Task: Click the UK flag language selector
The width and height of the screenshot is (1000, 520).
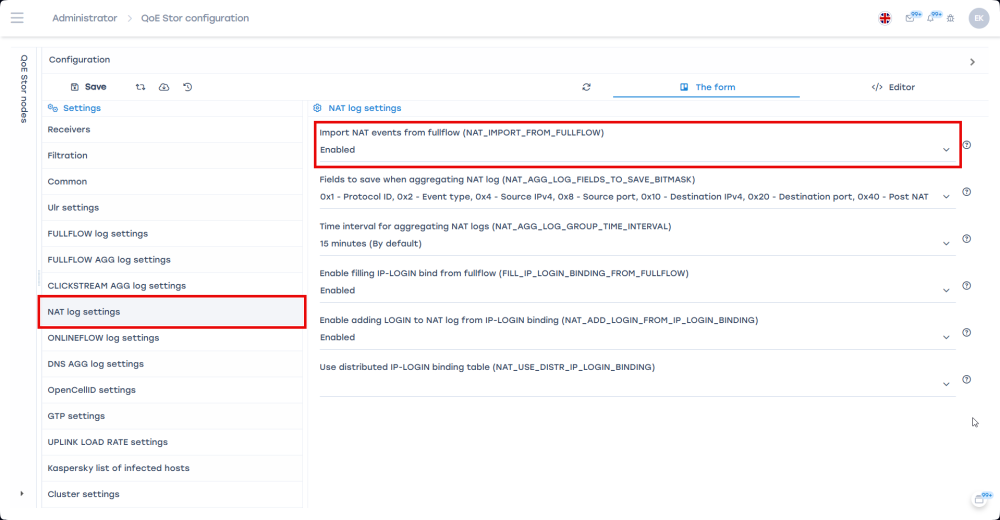Action: 885,18
